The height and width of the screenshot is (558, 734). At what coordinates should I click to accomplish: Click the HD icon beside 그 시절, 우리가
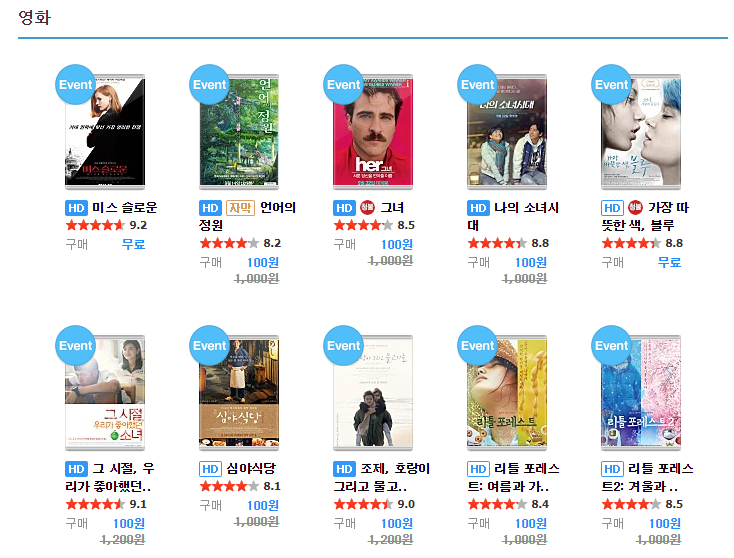(76, 469)
